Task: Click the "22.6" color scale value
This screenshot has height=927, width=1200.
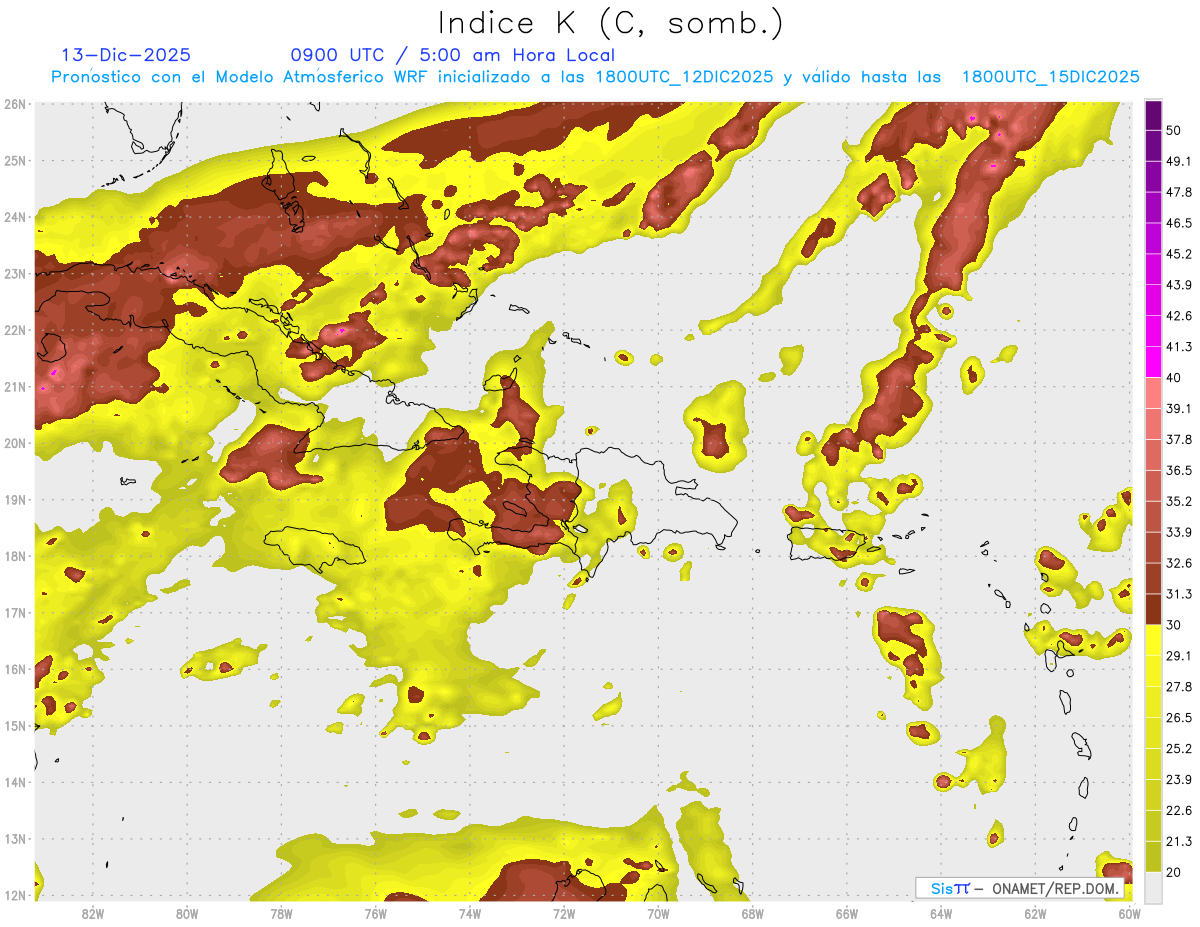Action: point(1179,811)
